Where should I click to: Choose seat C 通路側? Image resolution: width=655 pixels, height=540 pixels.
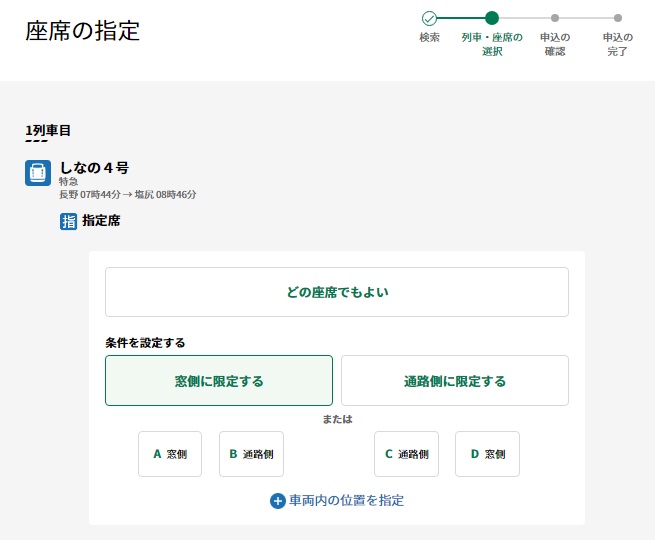click(406, 454)
